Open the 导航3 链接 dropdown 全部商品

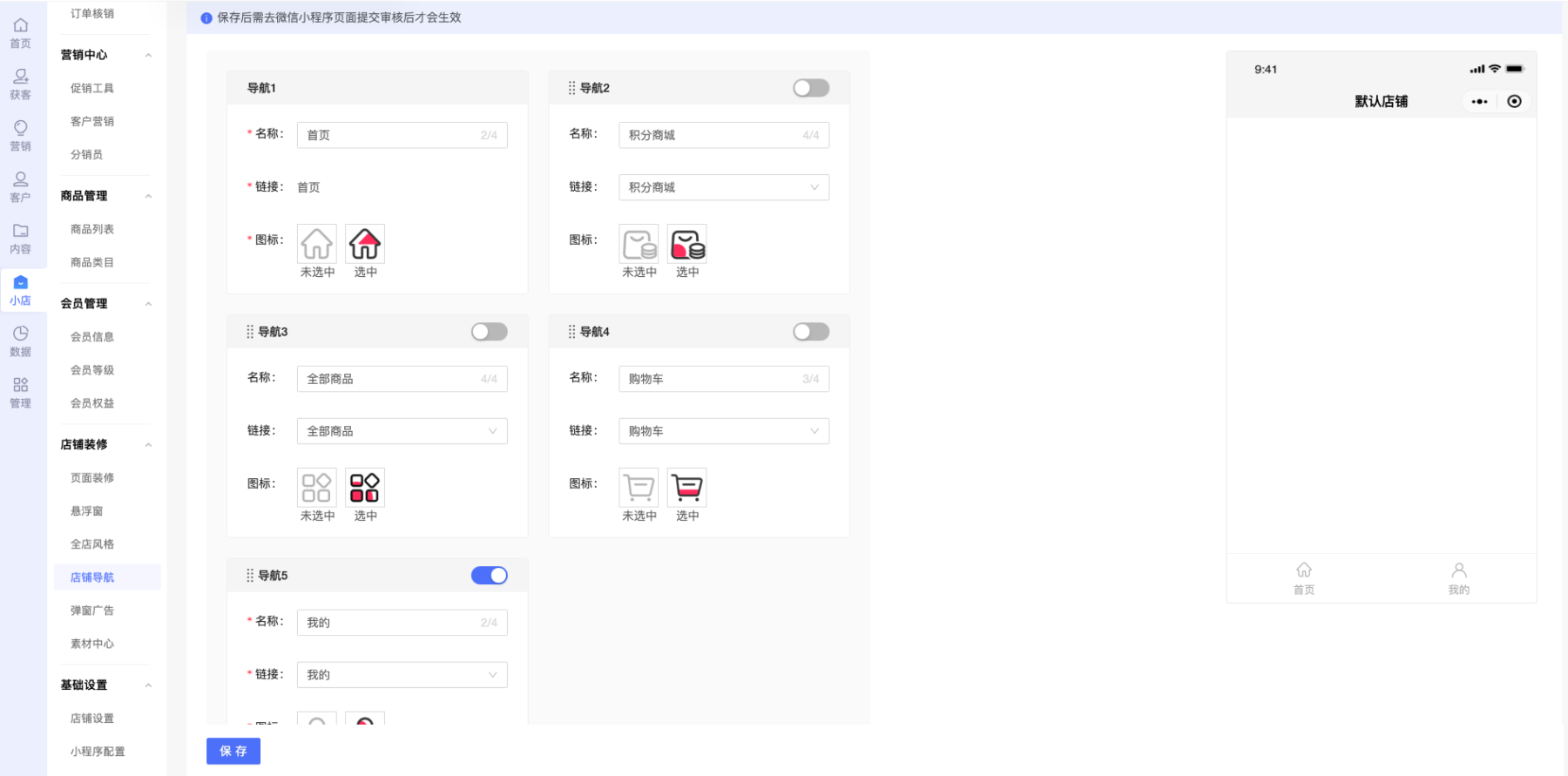tap(402, 431)
